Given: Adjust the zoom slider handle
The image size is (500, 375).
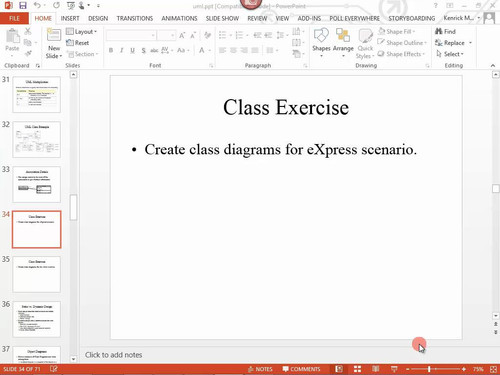Looking at the screenshot, I should pyautogui.click(x=429, y=369).
